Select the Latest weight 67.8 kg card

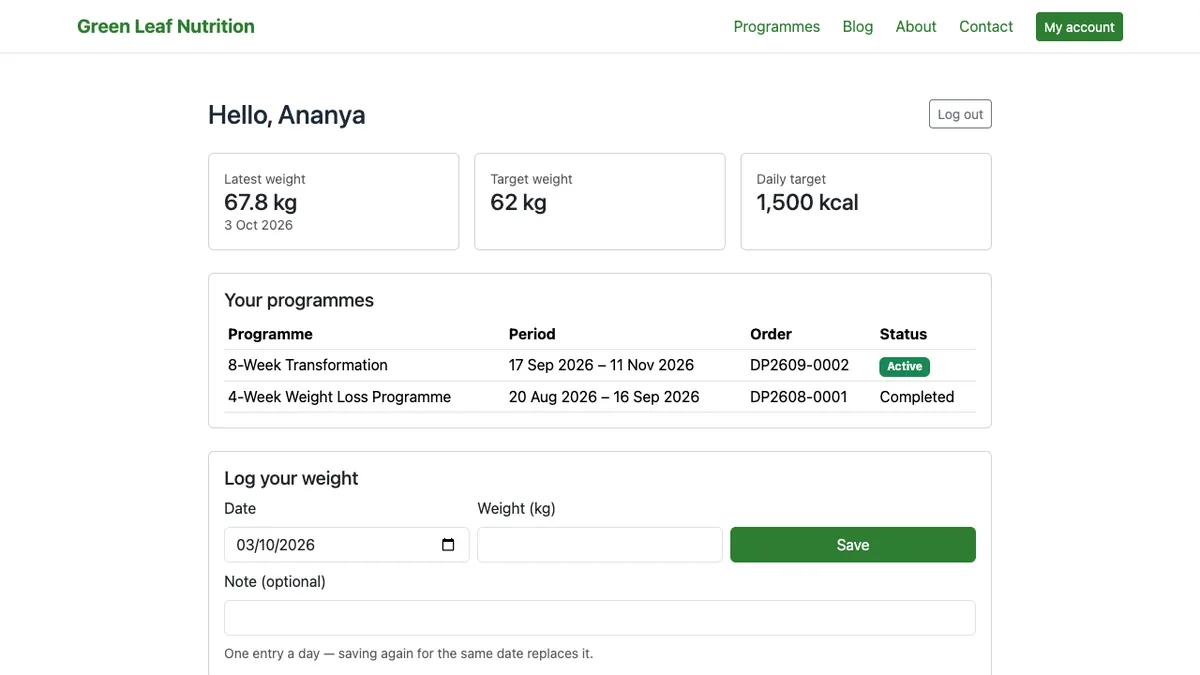334,201
